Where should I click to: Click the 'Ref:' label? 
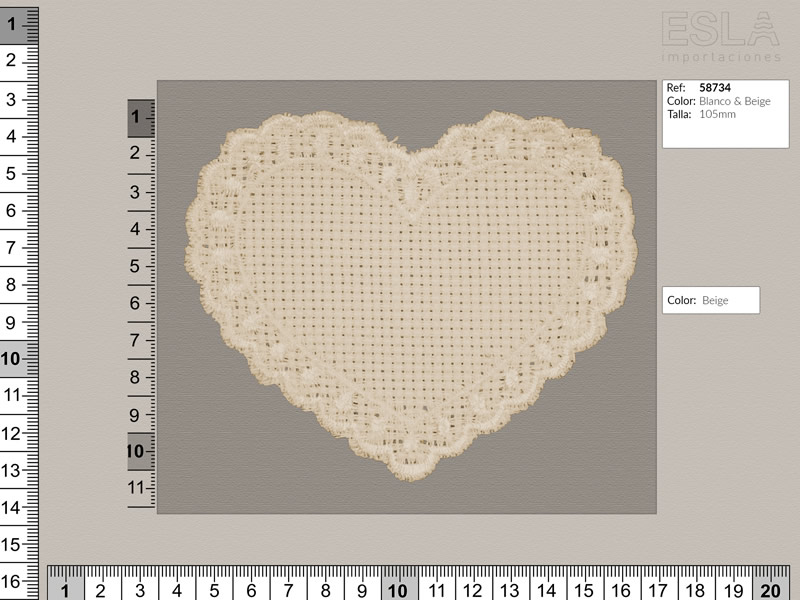pyautogui.click(x=676, y=88)
